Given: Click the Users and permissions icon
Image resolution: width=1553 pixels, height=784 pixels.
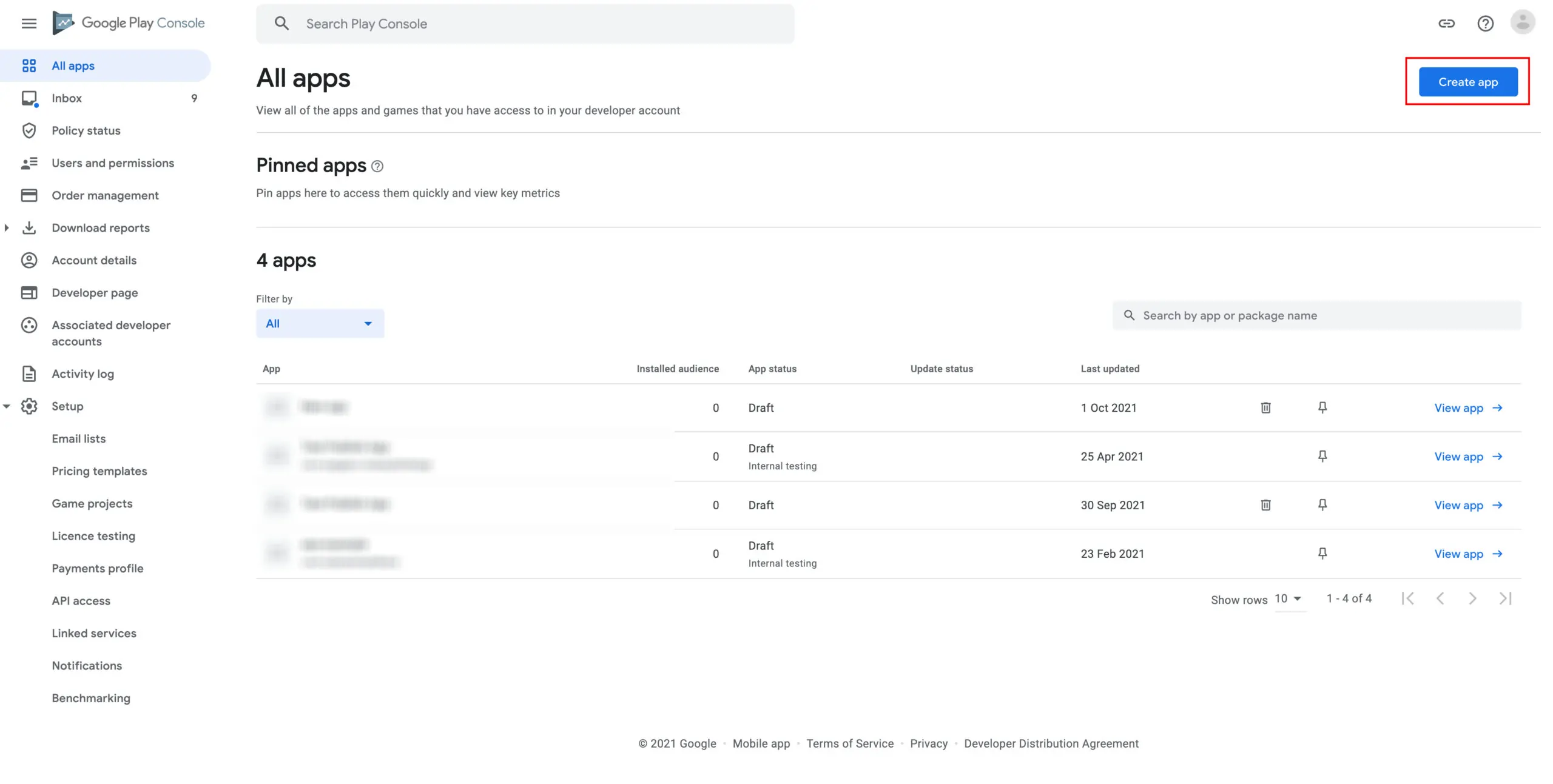Looking at the screenshot, I should coord(29,163).
